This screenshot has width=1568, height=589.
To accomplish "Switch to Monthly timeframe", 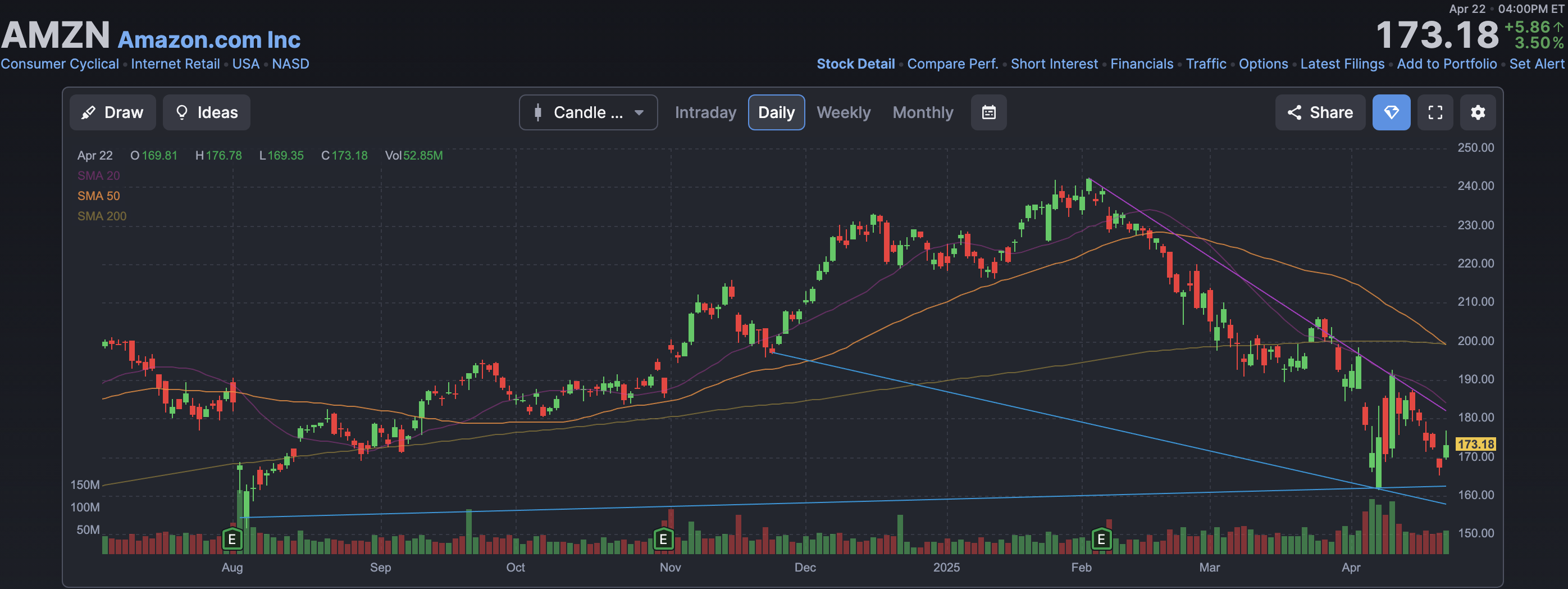I will (923, 112).
